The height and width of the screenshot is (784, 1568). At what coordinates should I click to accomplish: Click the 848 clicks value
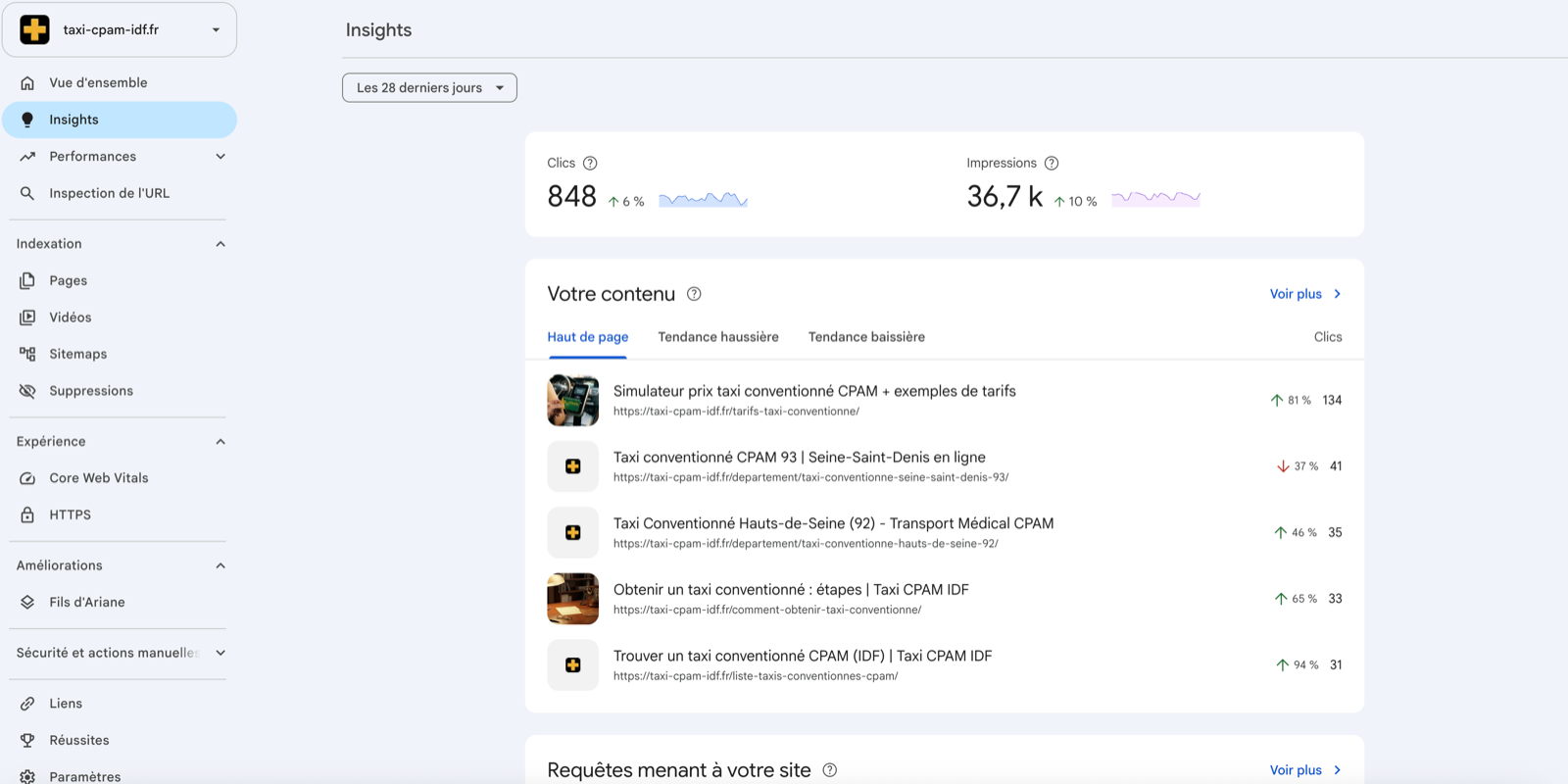tap(572, 197)
